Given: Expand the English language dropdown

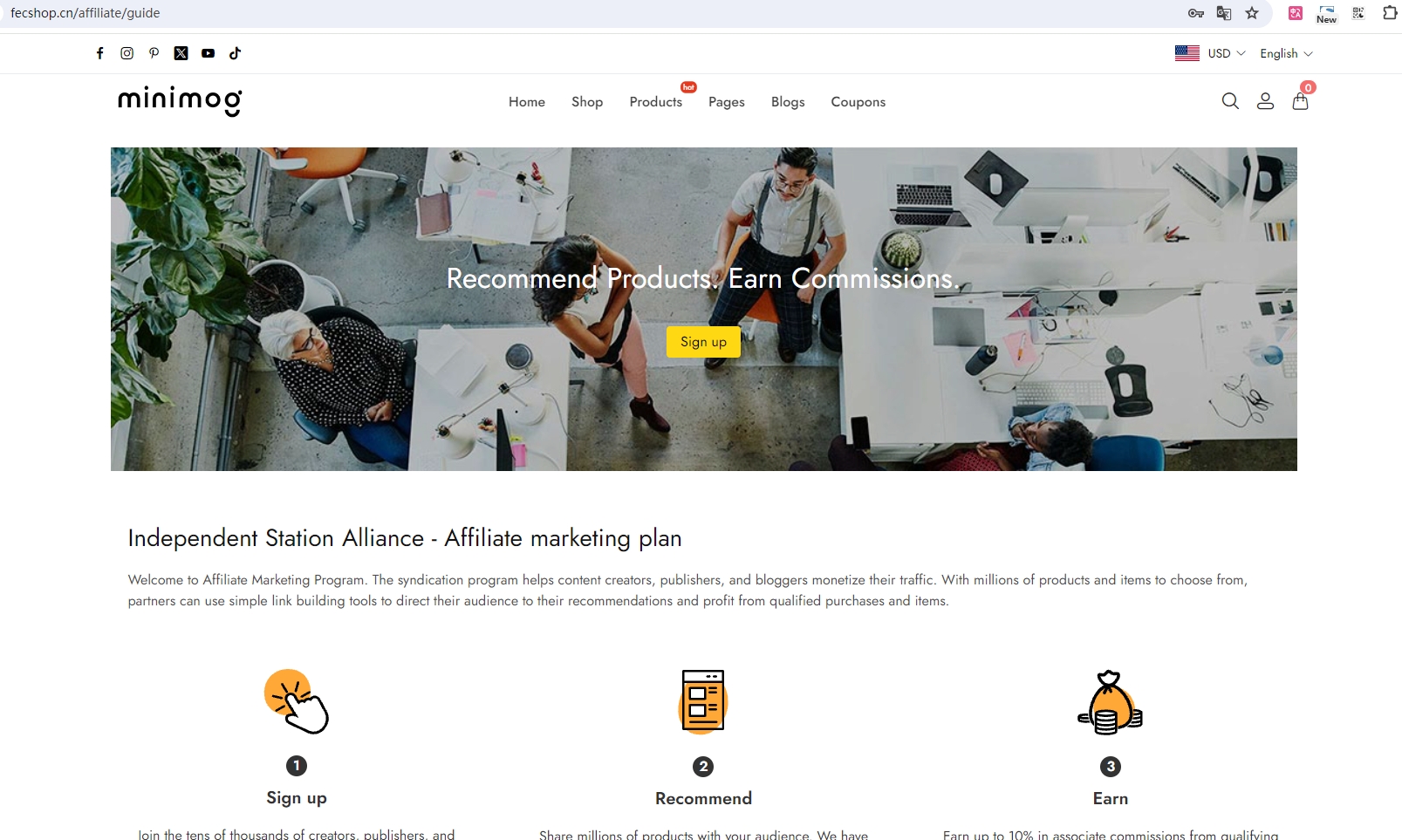Looking at the screenshot, I should 1286,53.
